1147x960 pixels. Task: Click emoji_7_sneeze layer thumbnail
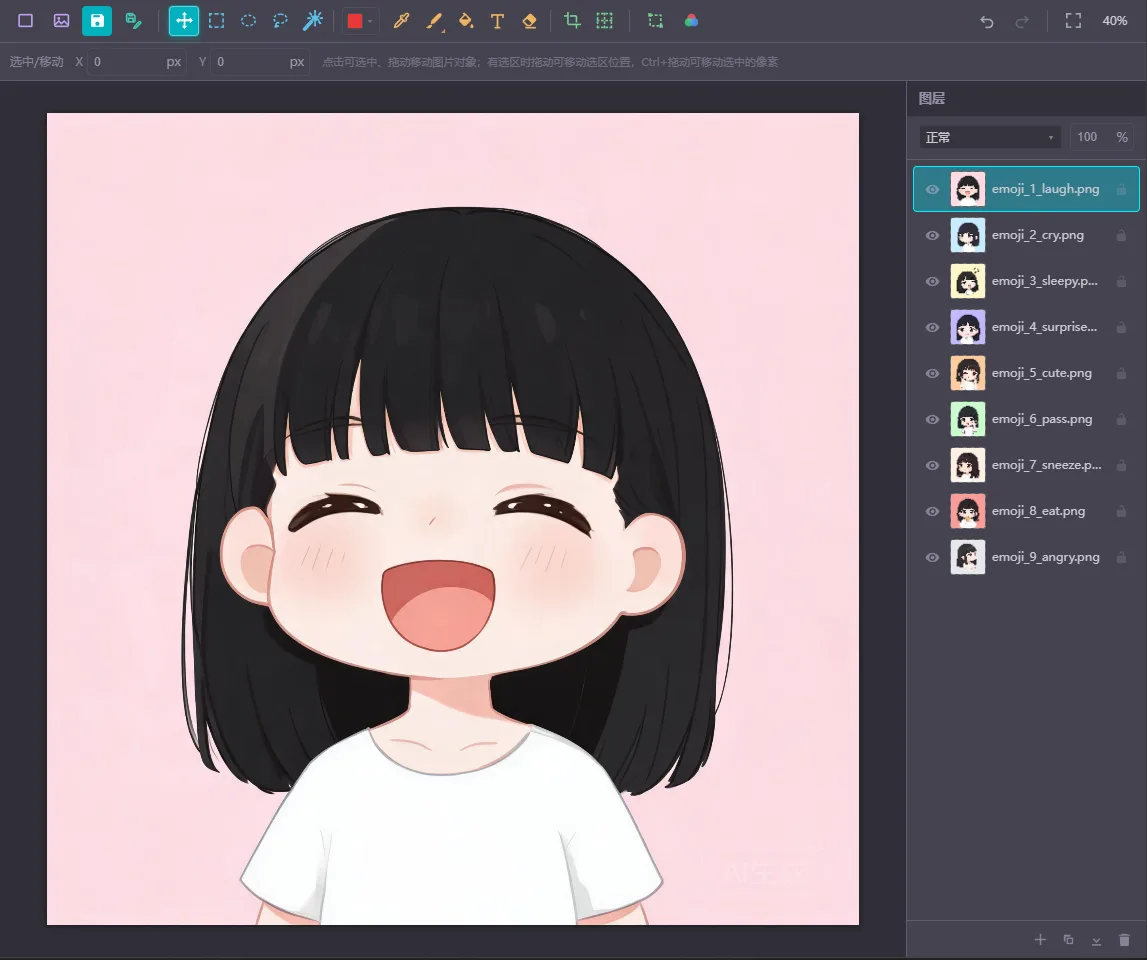pos(968,465)
